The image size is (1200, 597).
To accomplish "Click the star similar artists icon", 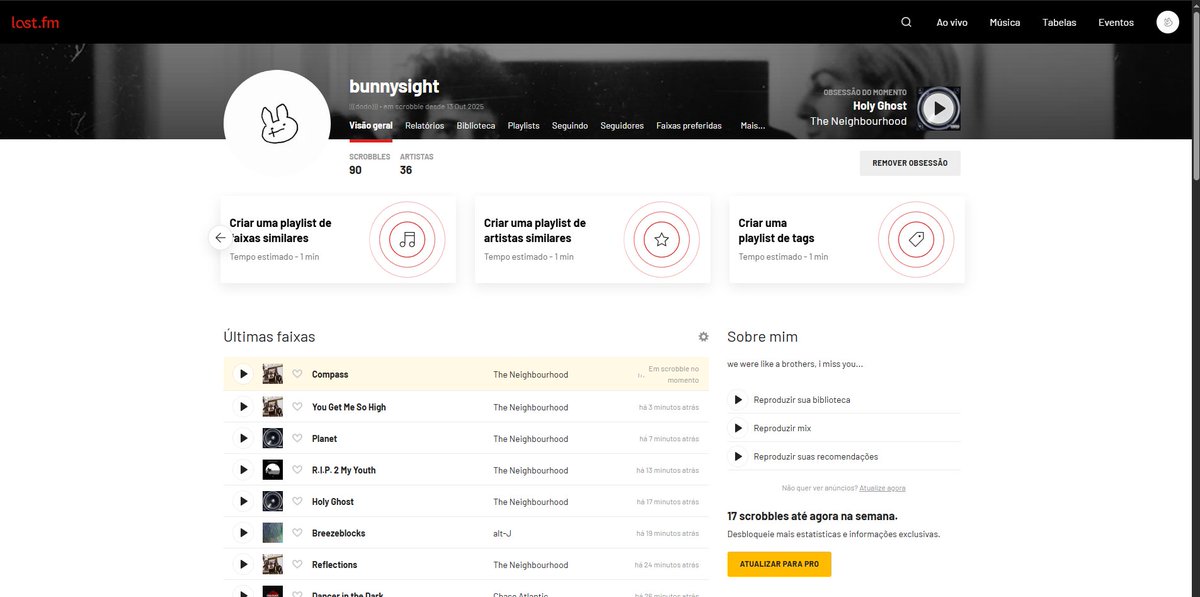I will (x=661, y=240).
